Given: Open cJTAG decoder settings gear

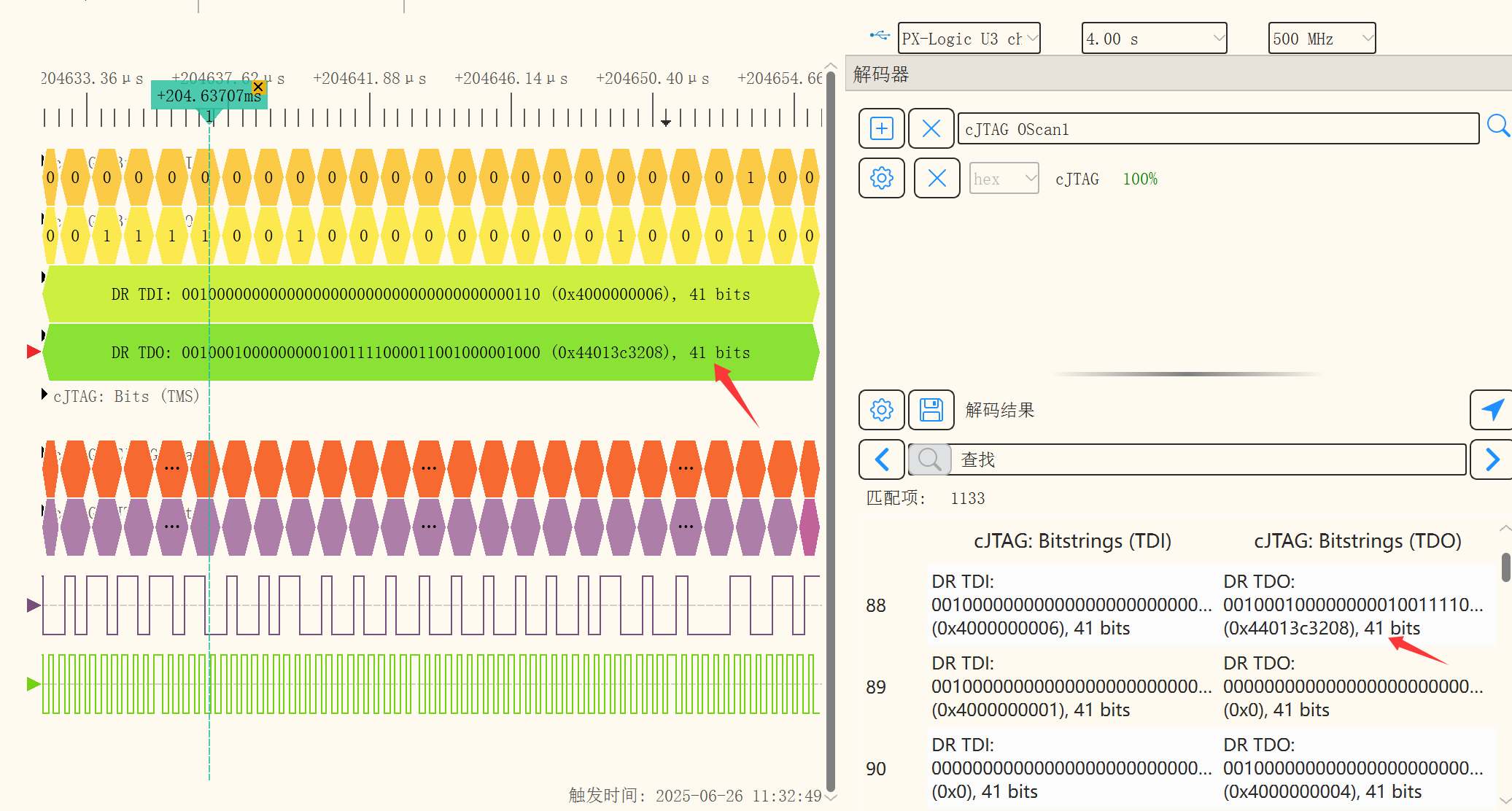Looking at the screenshot, I should (881, 178).
